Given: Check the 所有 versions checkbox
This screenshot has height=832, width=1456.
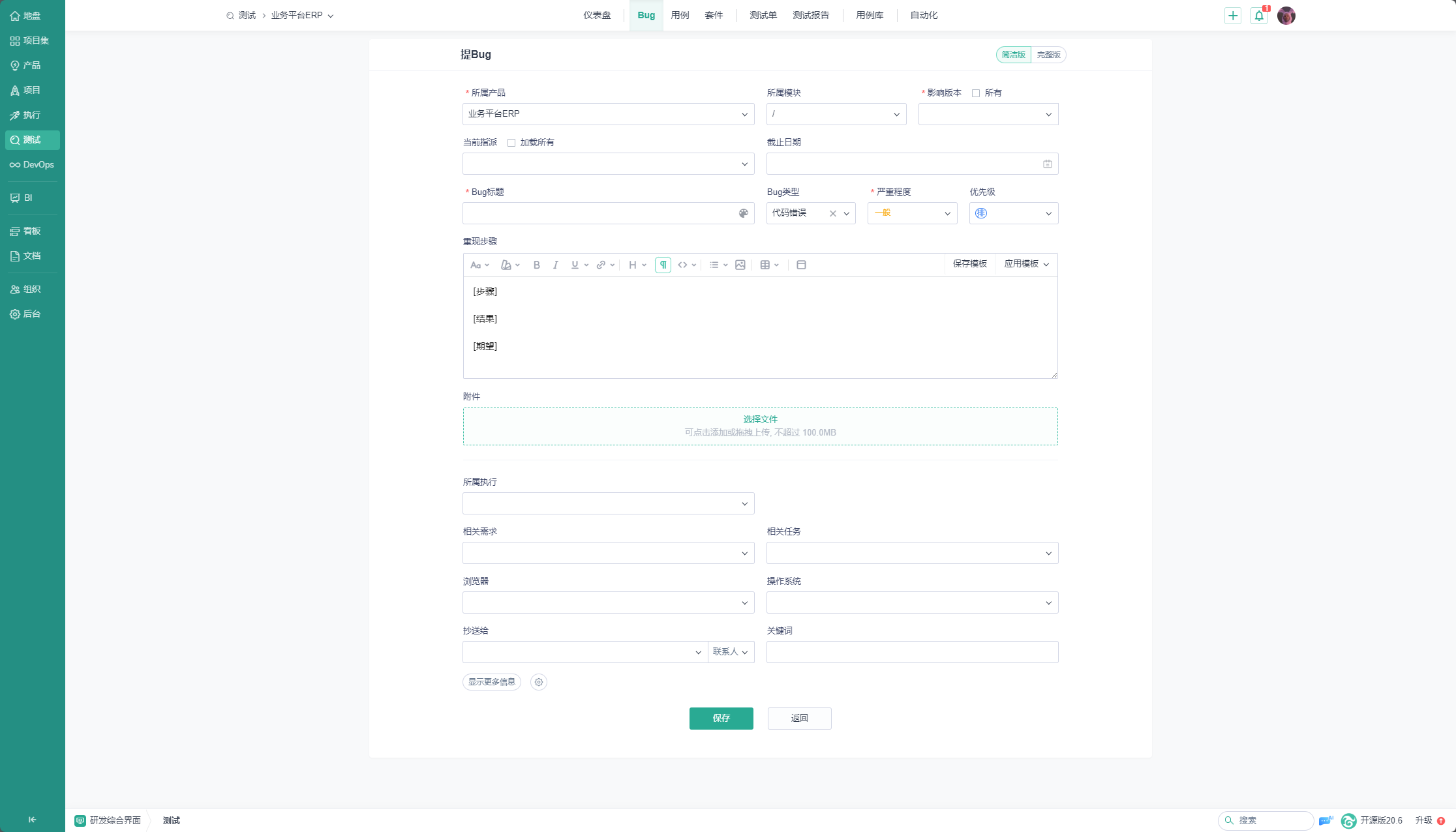Looking at the screenshot, I should pyautogui.click(x=976, y=93).
